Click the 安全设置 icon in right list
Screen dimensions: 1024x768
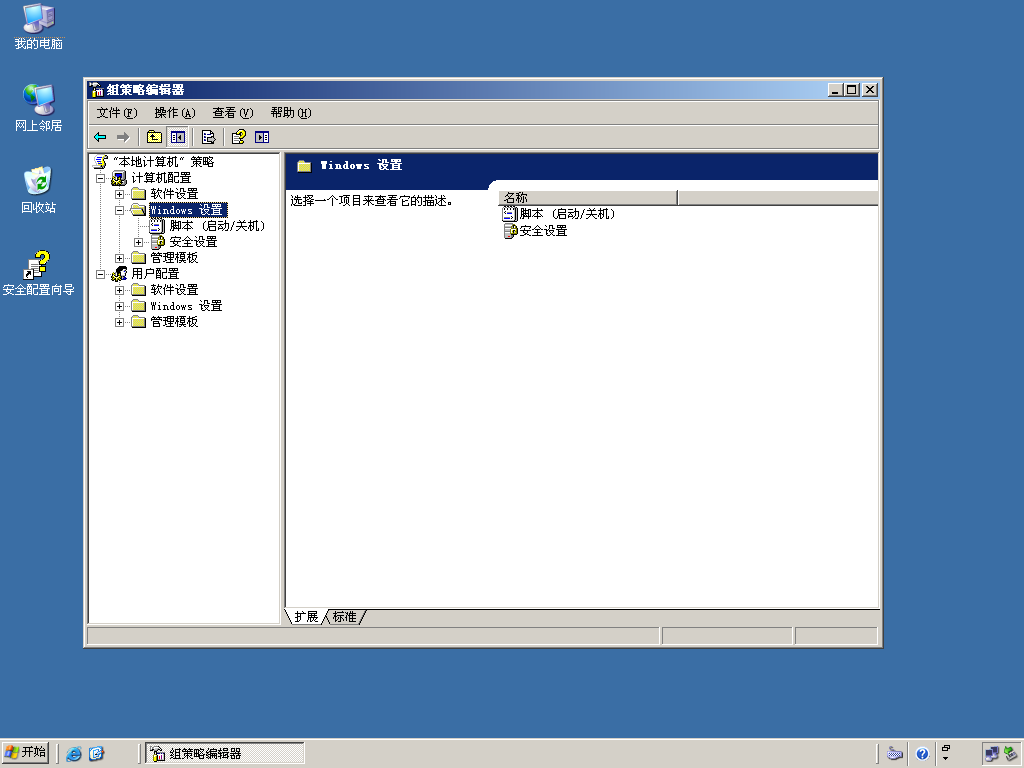pos(510,231)
